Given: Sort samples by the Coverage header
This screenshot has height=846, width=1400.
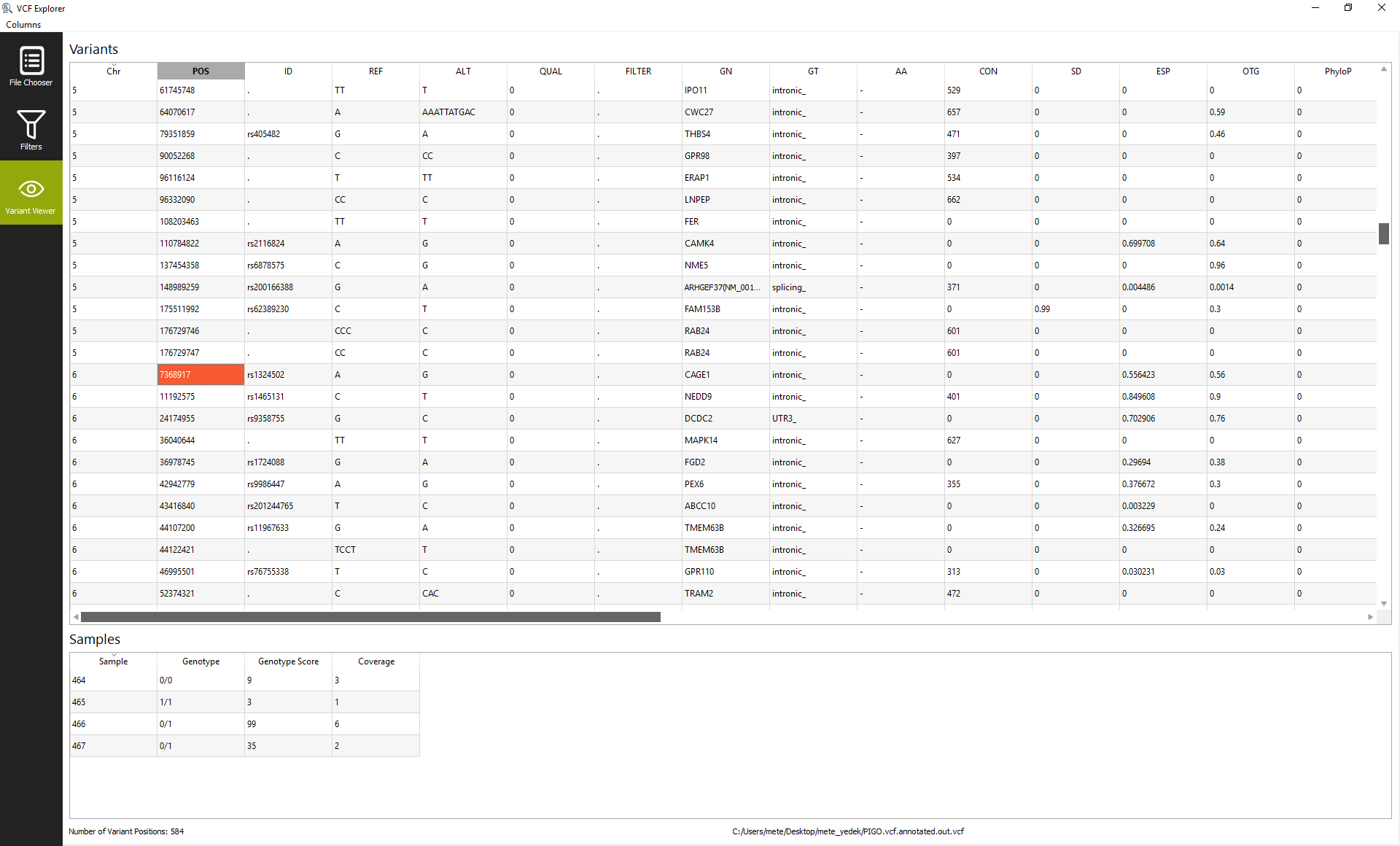Looking at the screenshot, I should (376, 661).
